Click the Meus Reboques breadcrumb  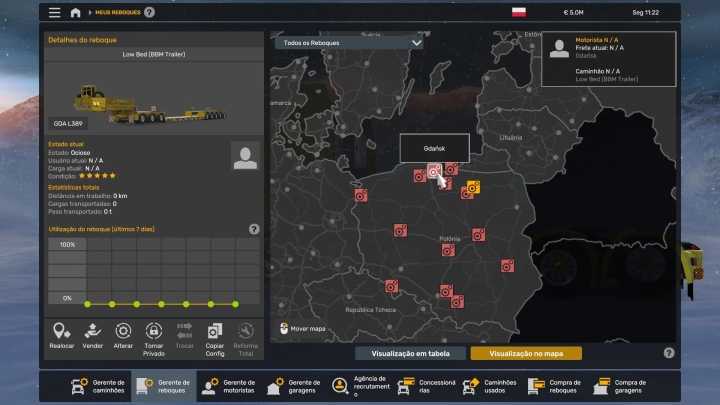coord(118,12)
